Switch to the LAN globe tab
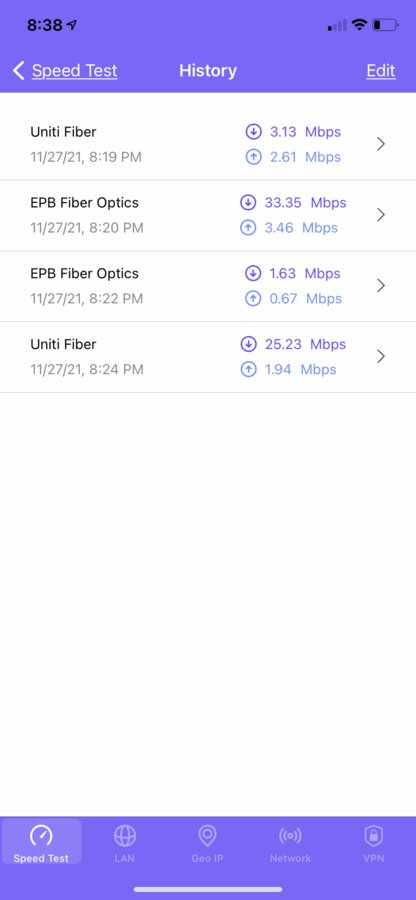 tap(125, 836)
